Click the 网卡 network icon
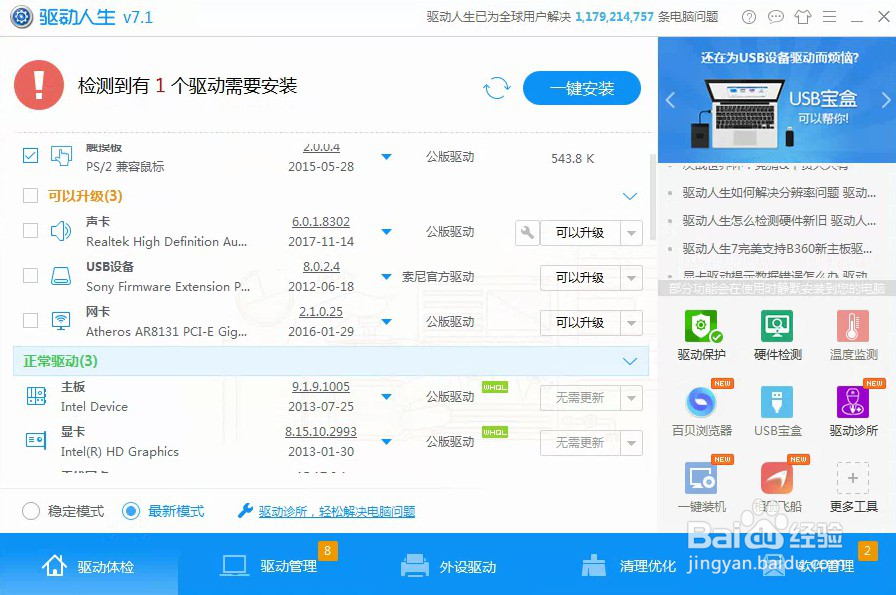The image size is (896, 595). pos(61,321)
